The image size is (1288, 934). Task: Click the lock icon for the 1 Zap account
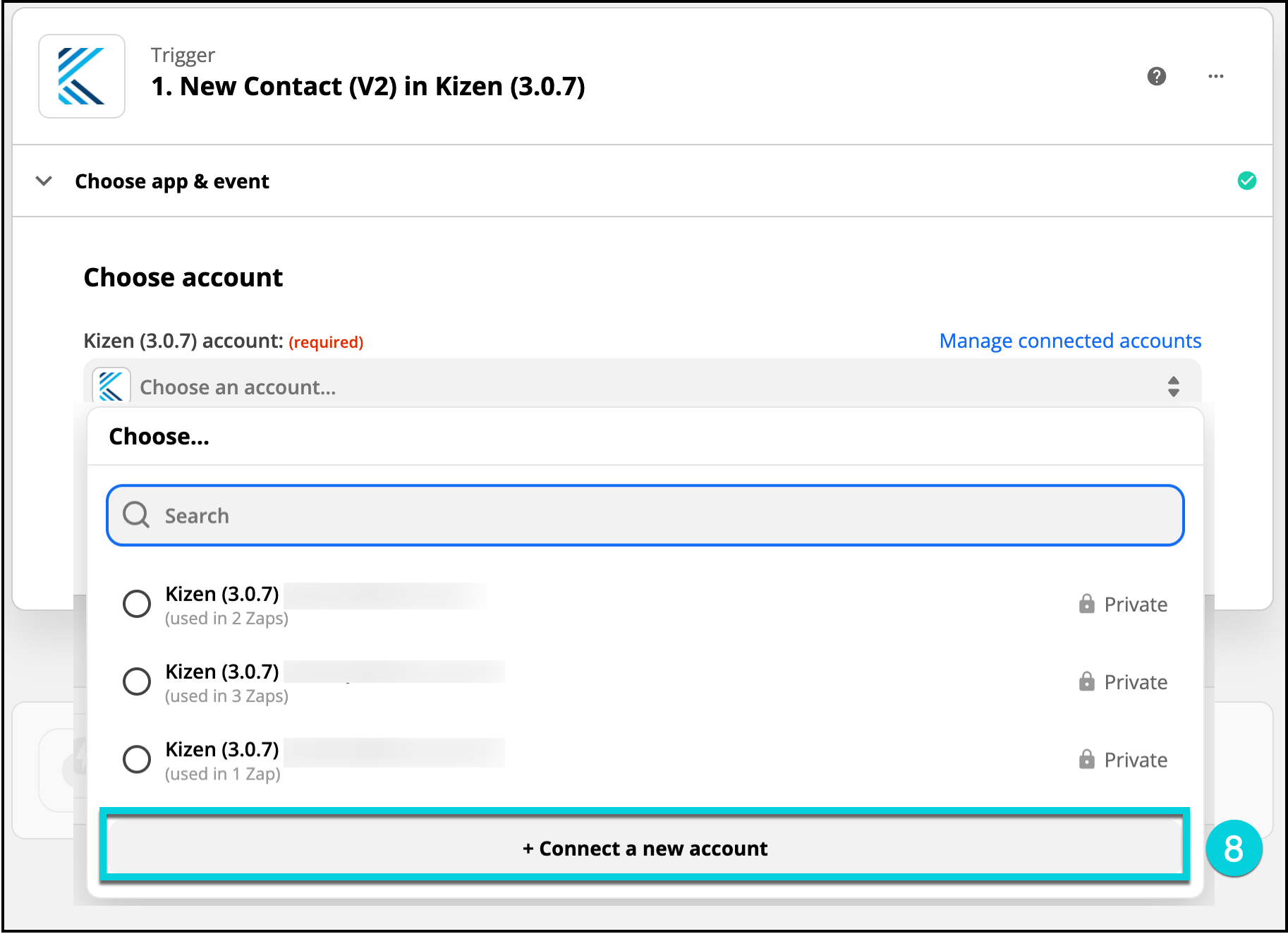point(1086,759)
